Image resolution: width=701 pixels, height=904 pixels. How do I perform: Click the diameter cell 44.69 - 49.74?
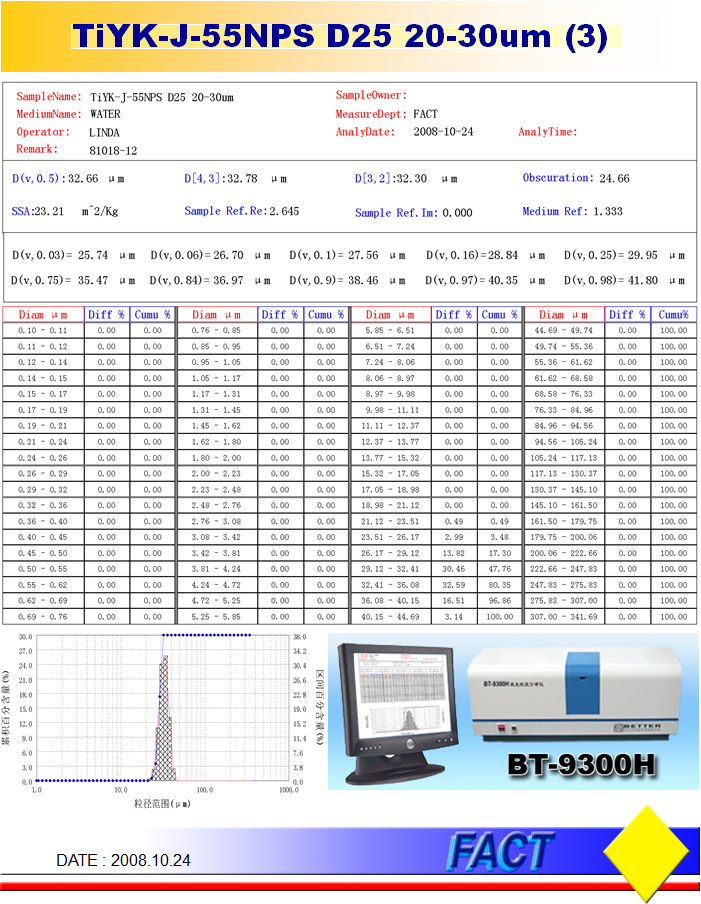tap(564, 330)
